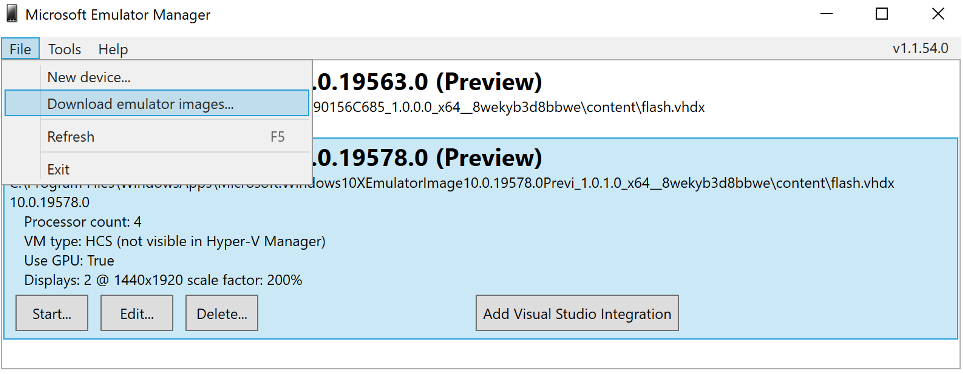
Task: Open the File menu
Action: point(20,49)
